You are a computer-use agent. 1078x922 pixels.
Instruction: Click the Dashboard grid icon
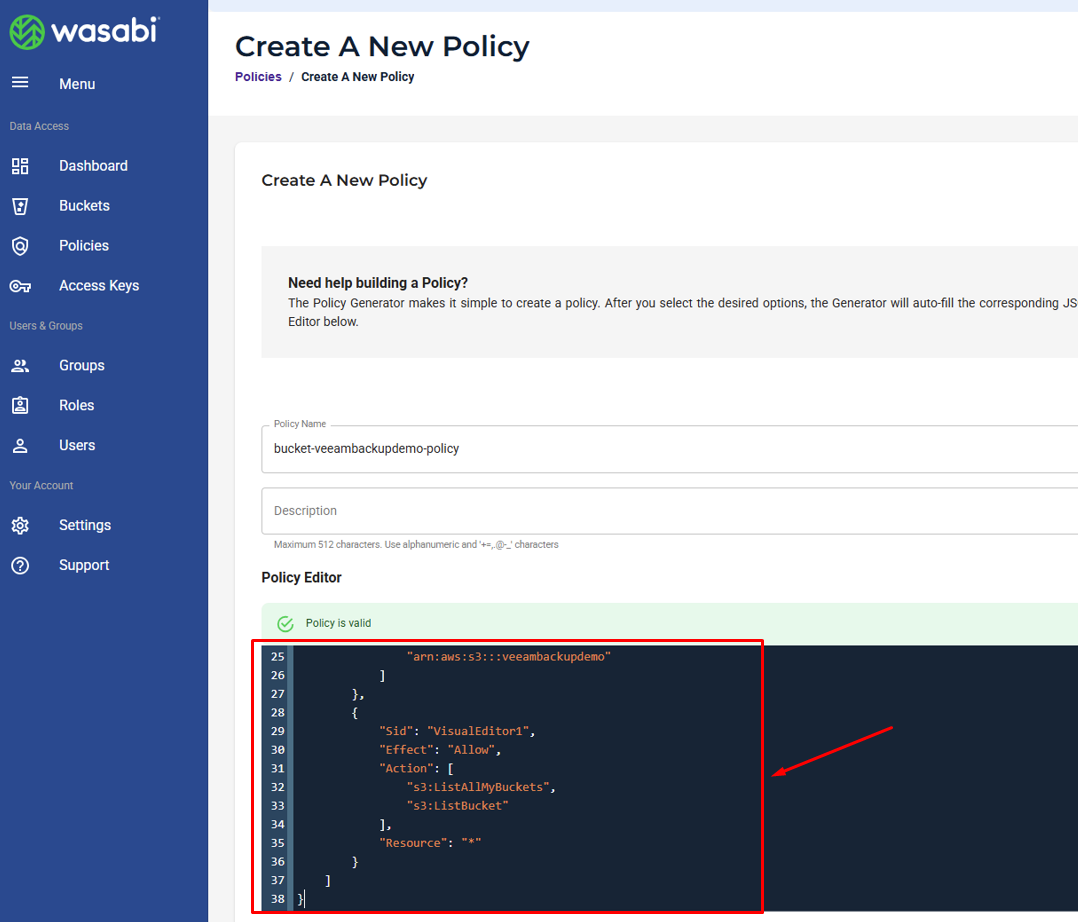(20, 166)
